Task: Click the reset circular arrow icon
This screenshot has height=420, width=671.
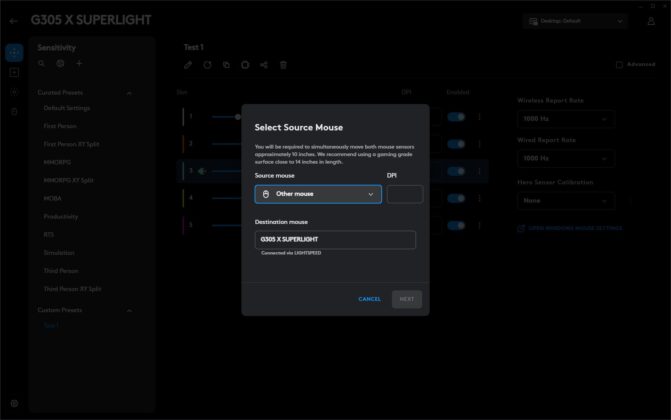Action: click(208, 65)
